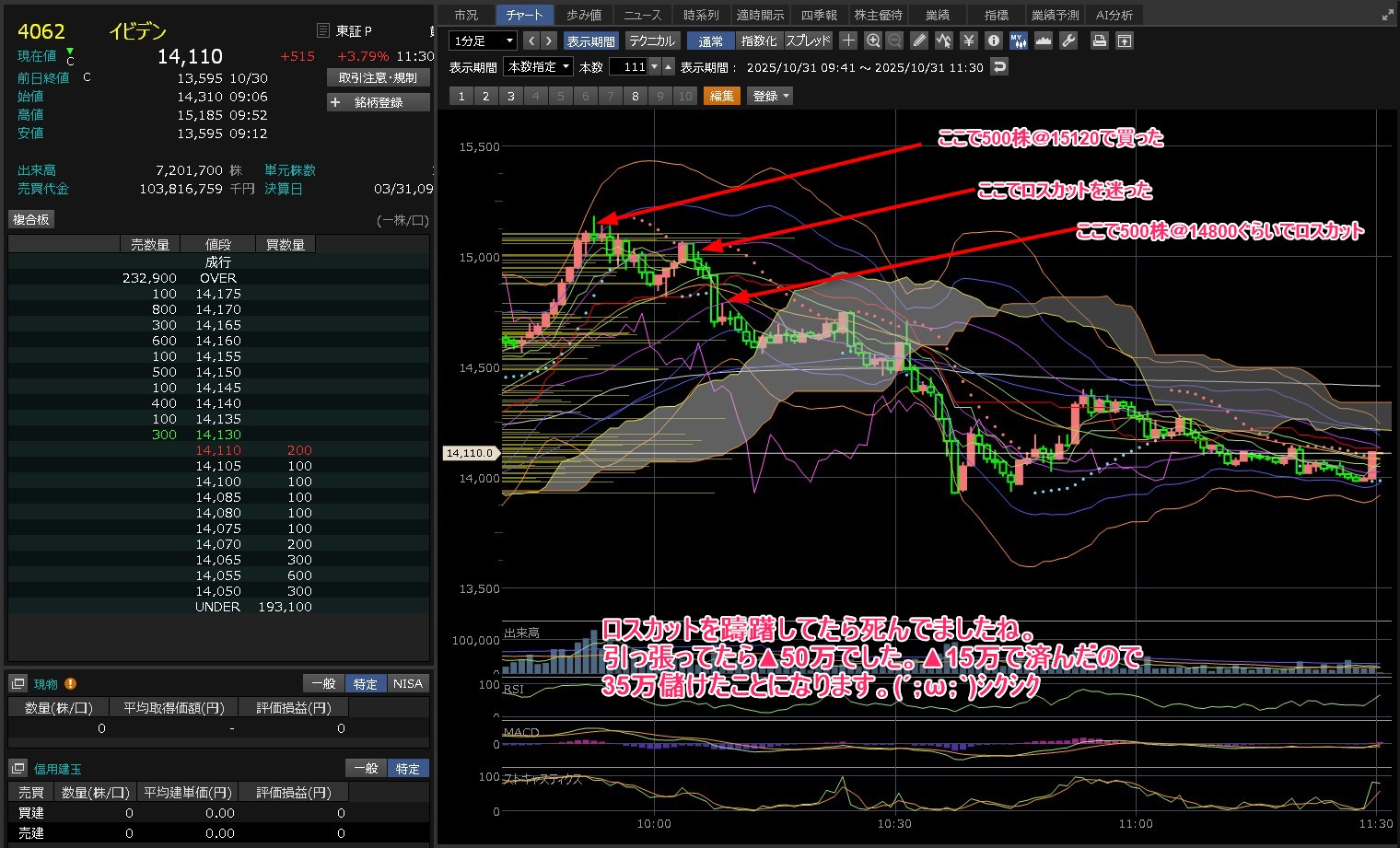
Task: Click the MY chart candlestick icon
Action: point(1018,41)
